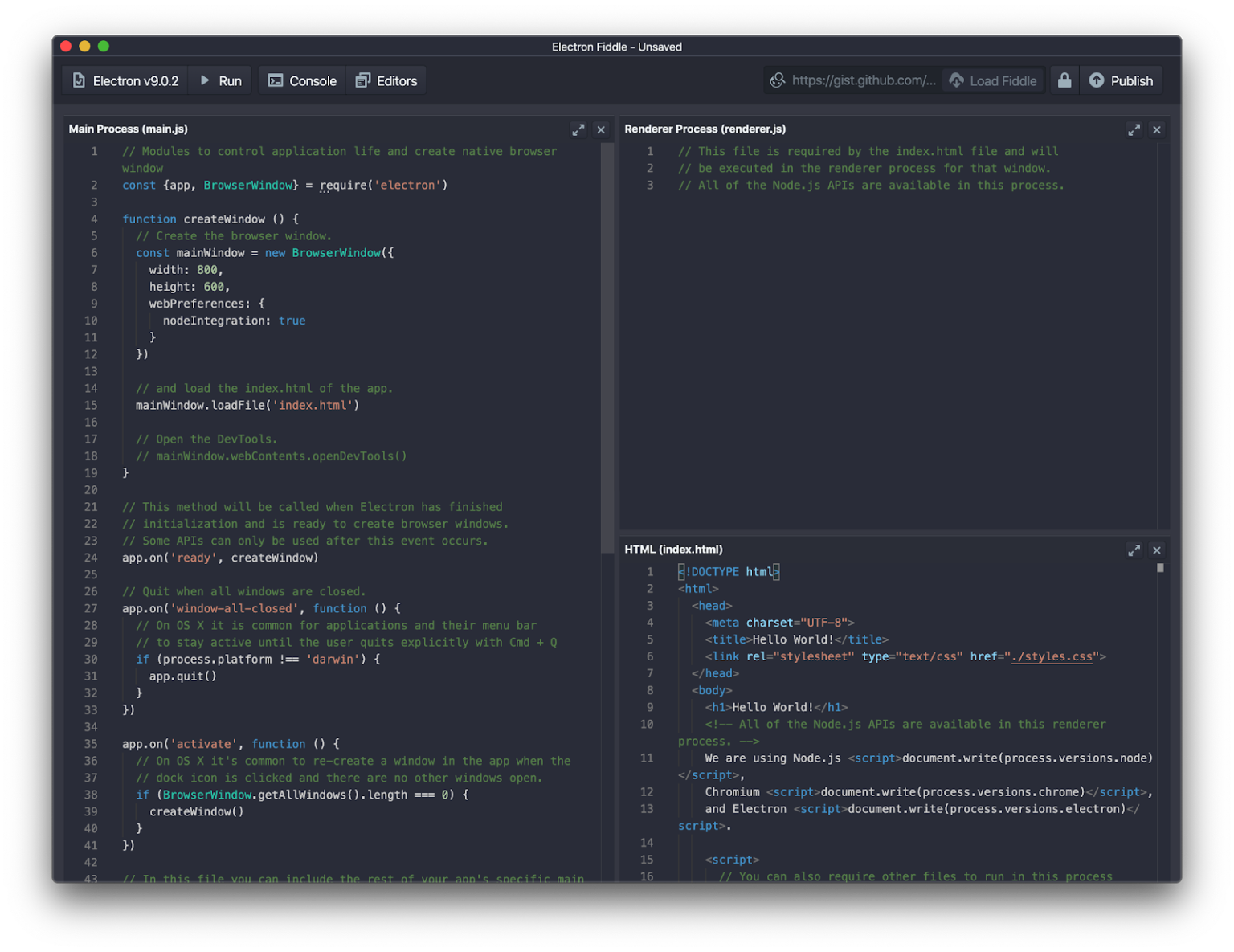Click the Publish upload arrow icon
This screenshot has width=1234, height=952.
pos(1097,80)
